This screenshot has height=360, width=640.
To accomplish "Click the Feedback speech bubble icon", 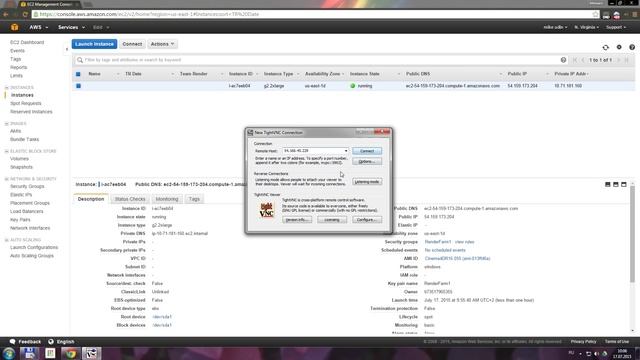I will click(x=13, y=342).
